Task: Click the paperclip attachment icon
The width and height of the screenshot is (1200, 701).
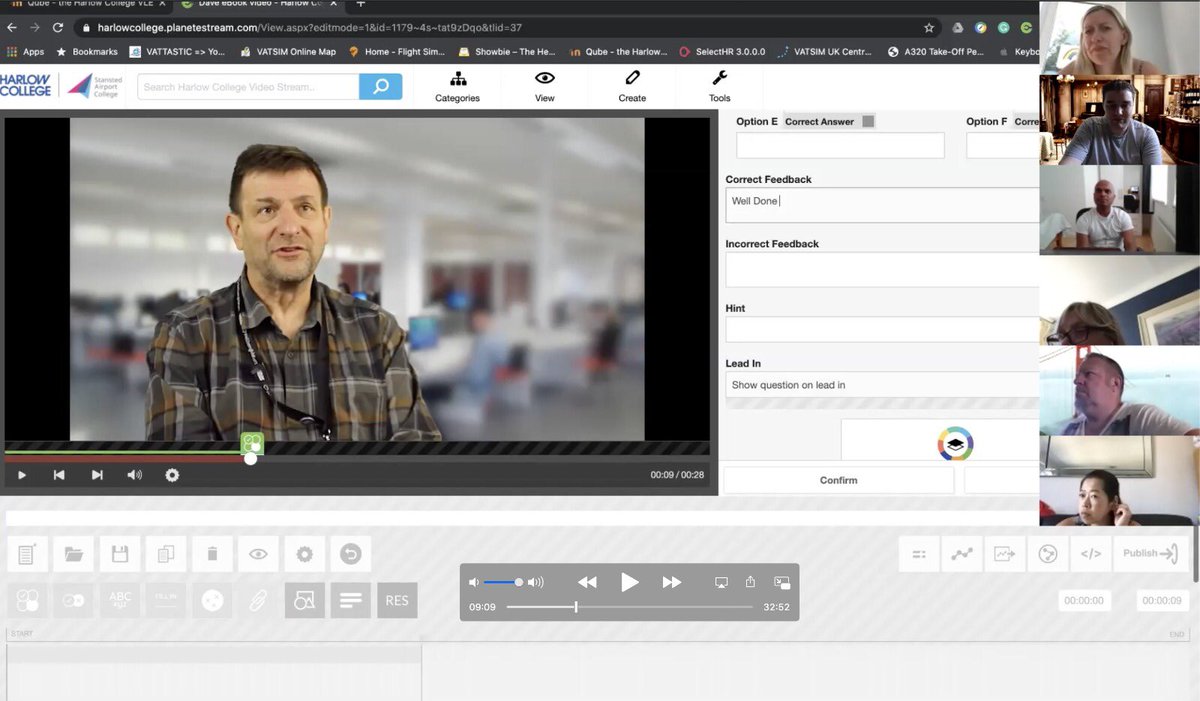Action: pyautogui.click(x=258, y=600)
